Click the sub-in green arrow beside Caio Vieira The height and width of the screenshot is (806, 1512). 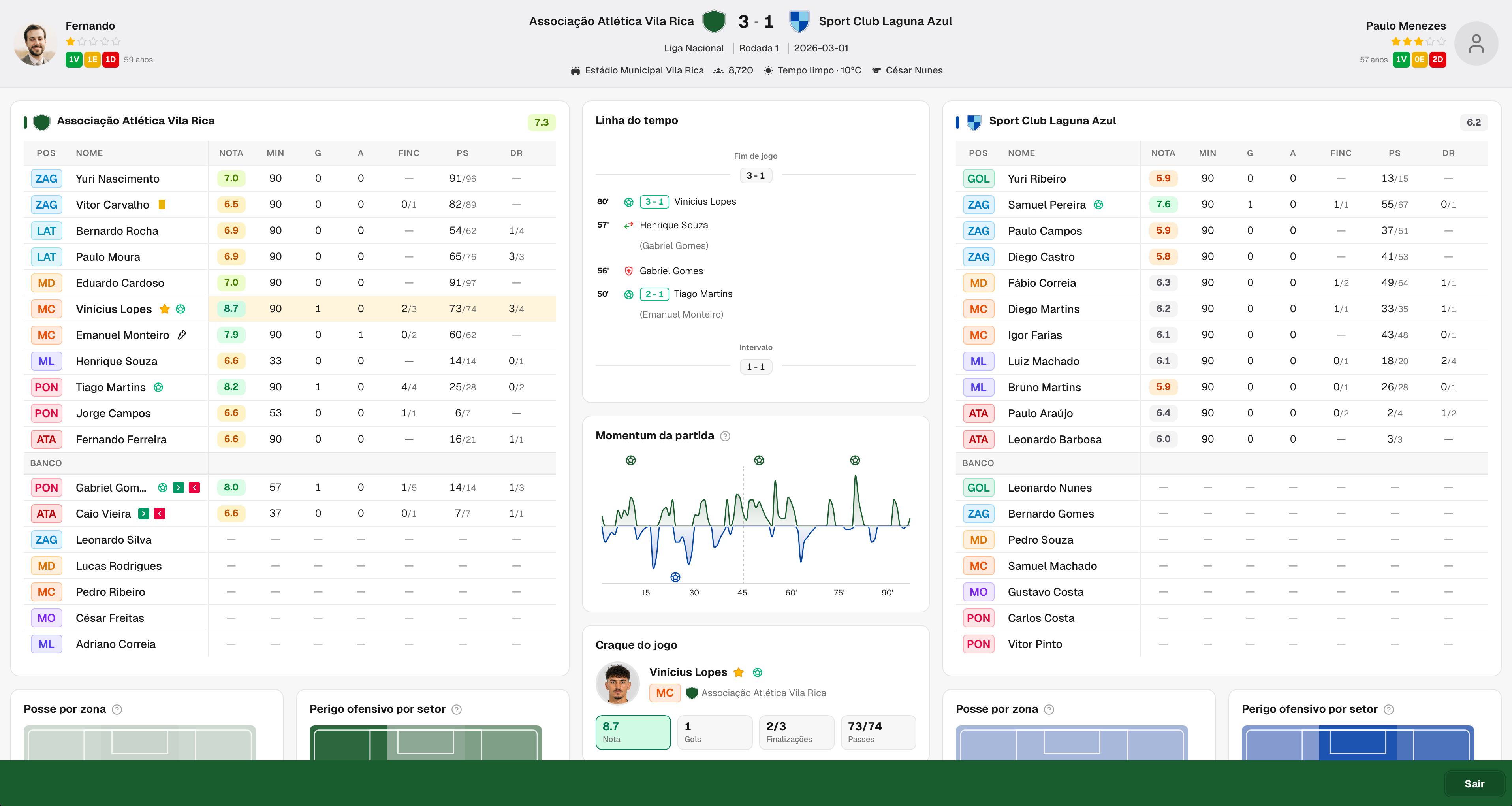[143, 514]
